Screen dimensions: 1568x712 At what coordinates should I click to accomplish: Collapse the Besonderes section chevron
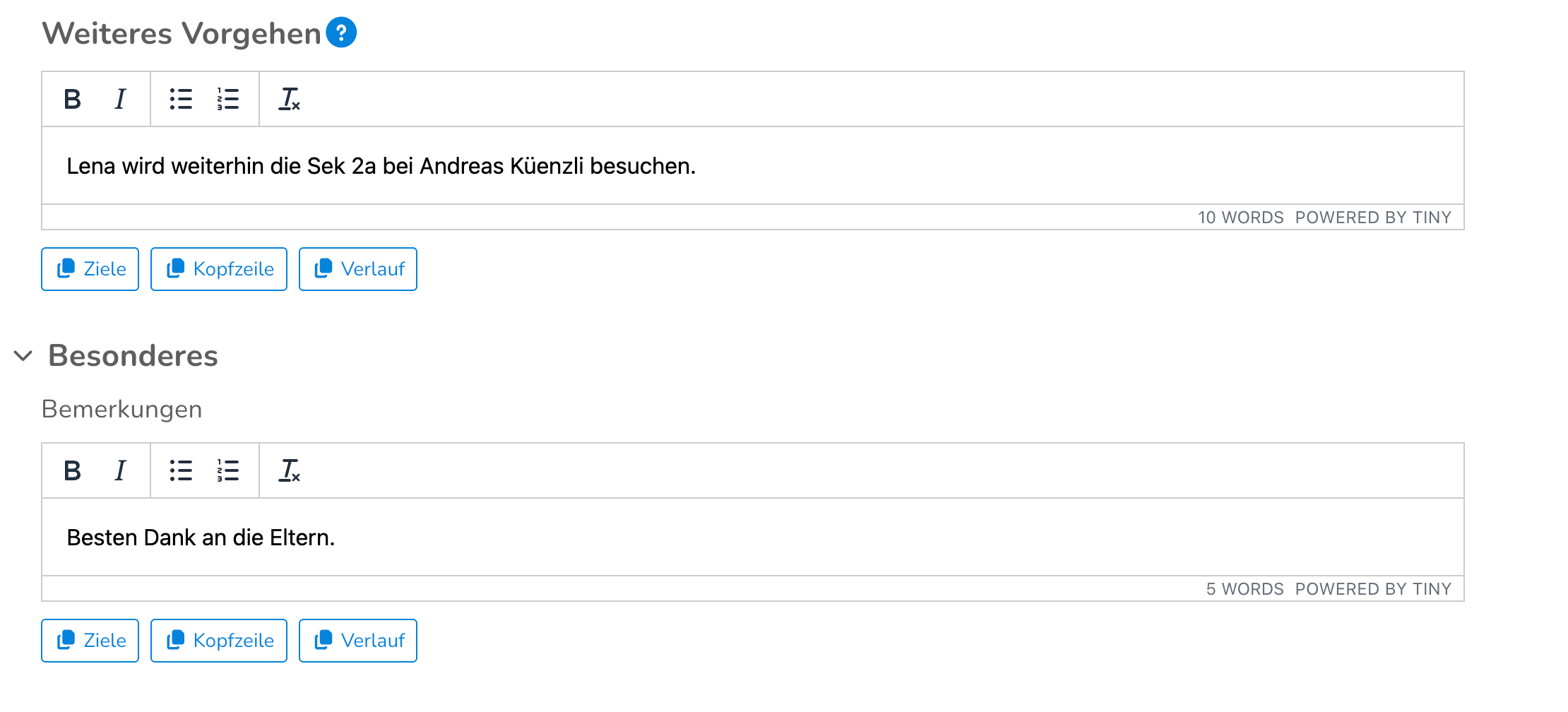[x=23, y=355]
